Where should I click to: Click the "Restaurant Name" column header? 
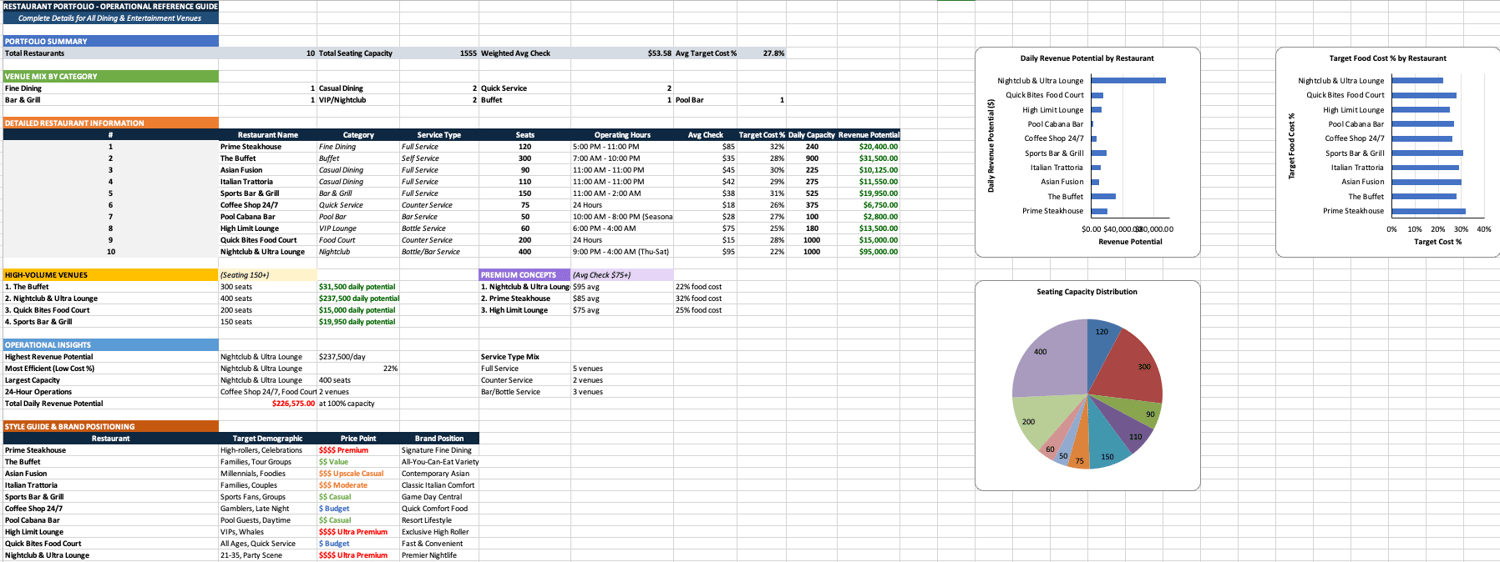(268, 135)
